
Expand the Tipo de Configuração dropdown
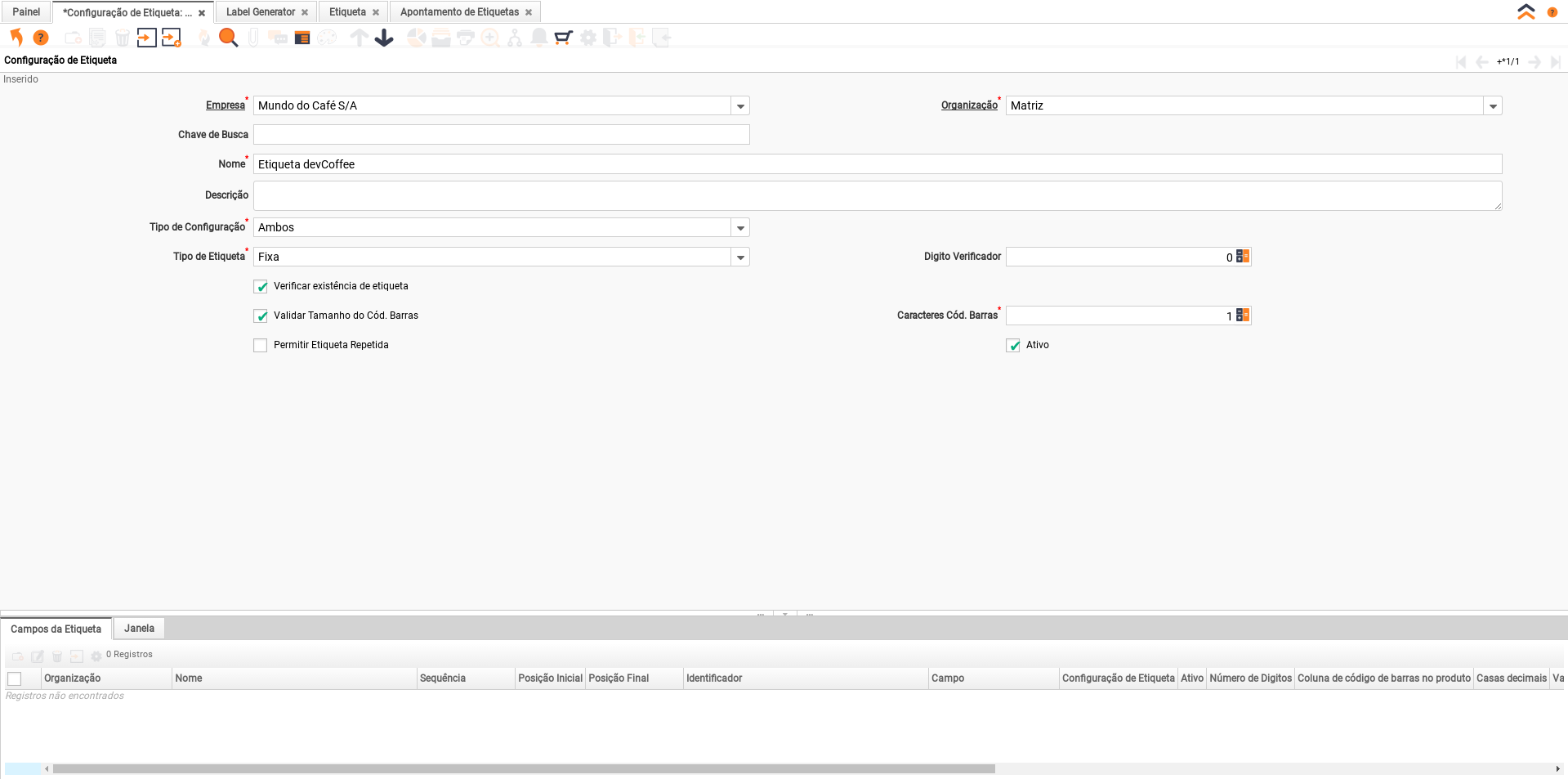pos(740,228)
